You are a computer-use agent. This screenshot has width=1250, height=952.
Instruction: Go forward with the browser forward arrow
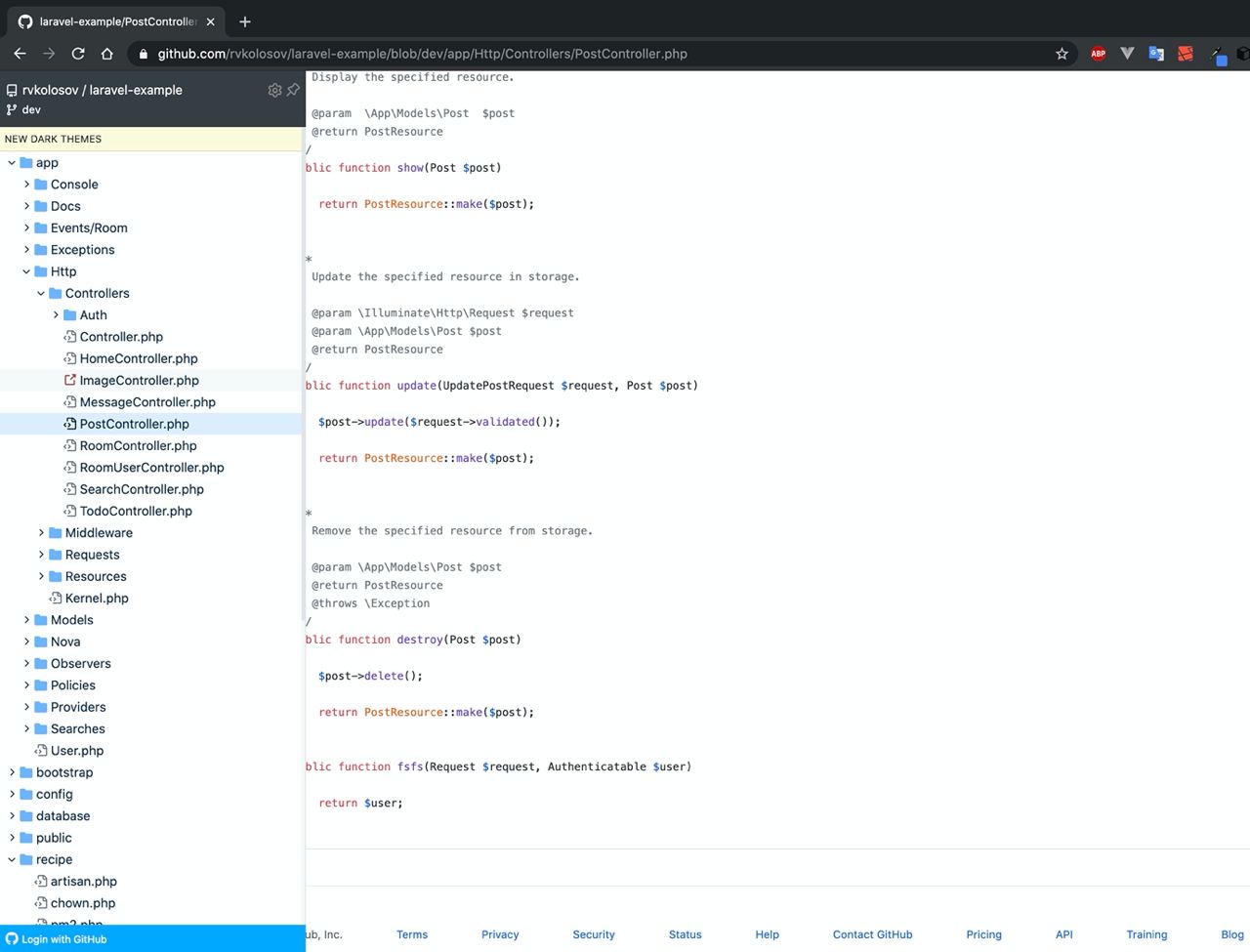(x=49, y=54)
